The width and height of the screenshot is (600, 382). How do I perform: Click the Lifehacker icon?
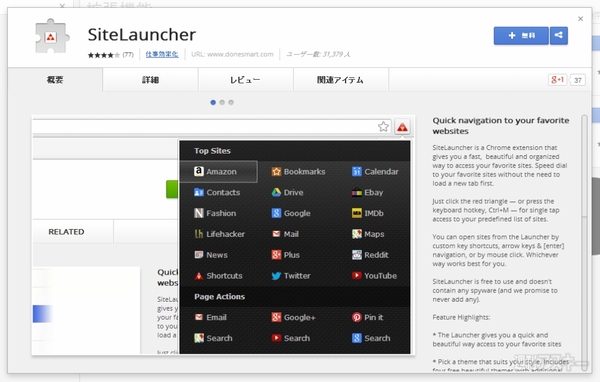[199, 233]
